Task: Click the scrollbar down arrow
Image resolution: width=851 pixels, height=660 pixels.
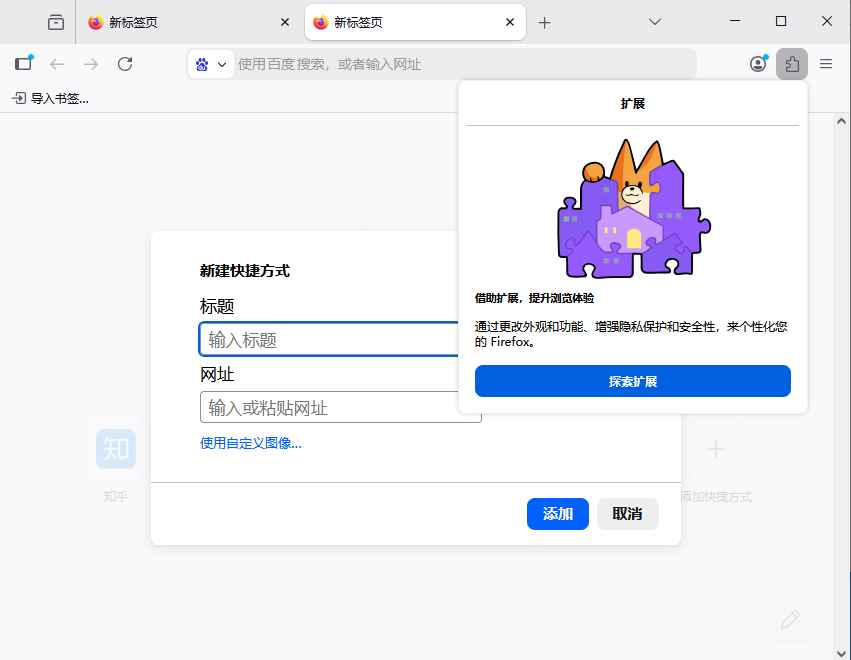Action: click(841, 653)
